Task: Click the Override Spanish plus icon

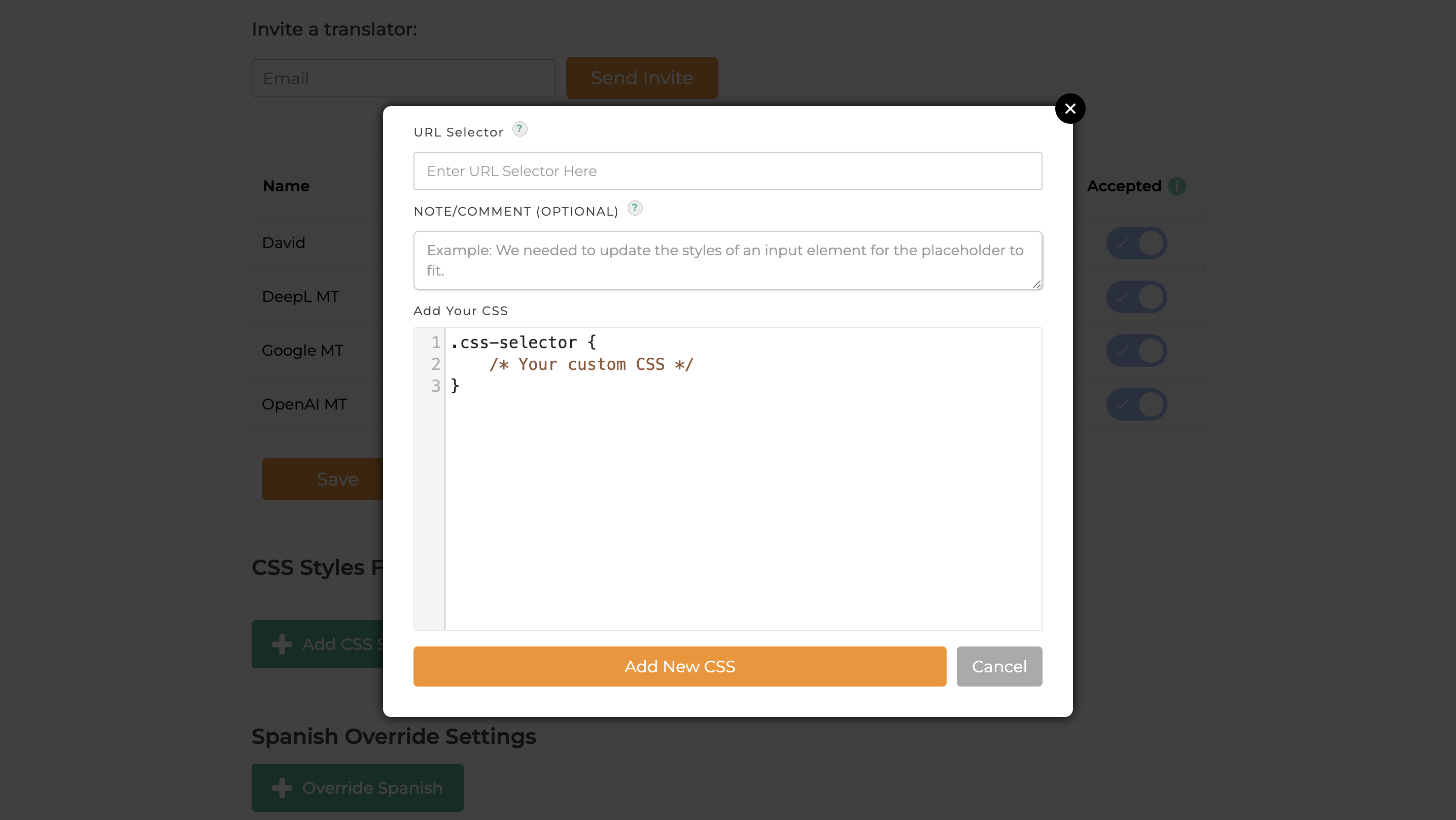Action: coord(282,788)
